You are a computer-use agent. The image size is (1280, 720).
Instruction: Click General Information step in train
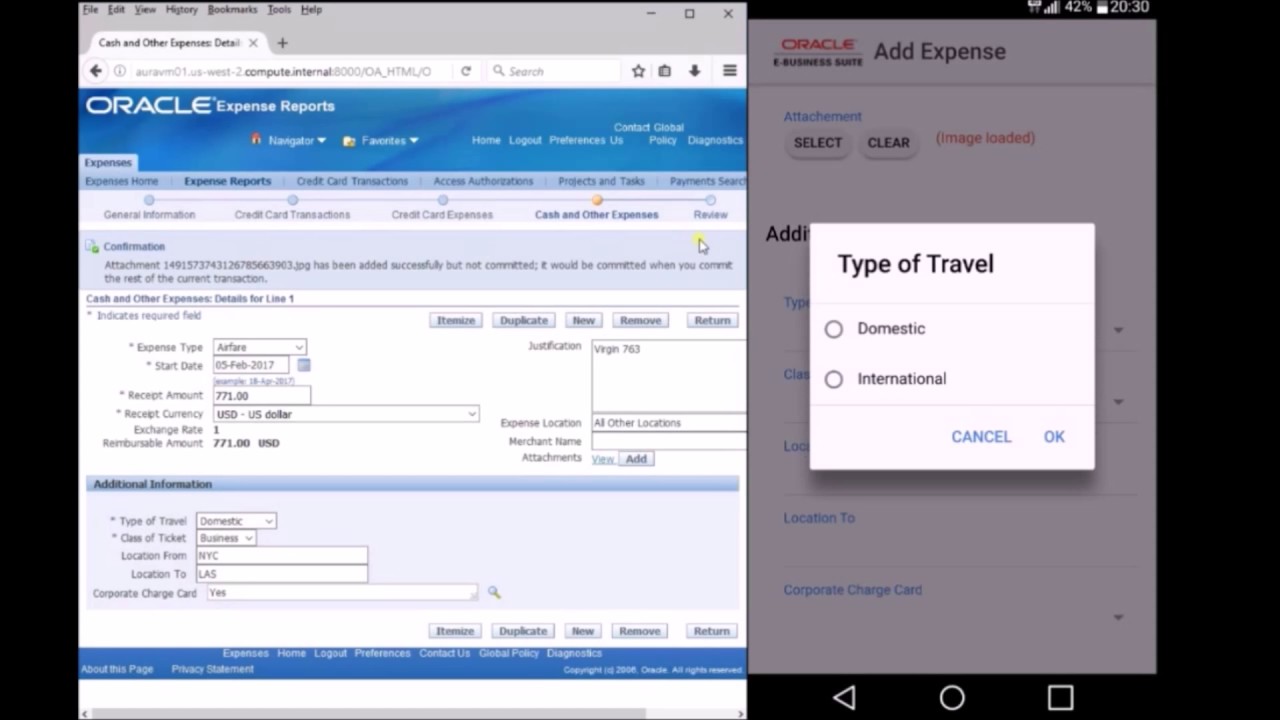[x=149, y=215]
